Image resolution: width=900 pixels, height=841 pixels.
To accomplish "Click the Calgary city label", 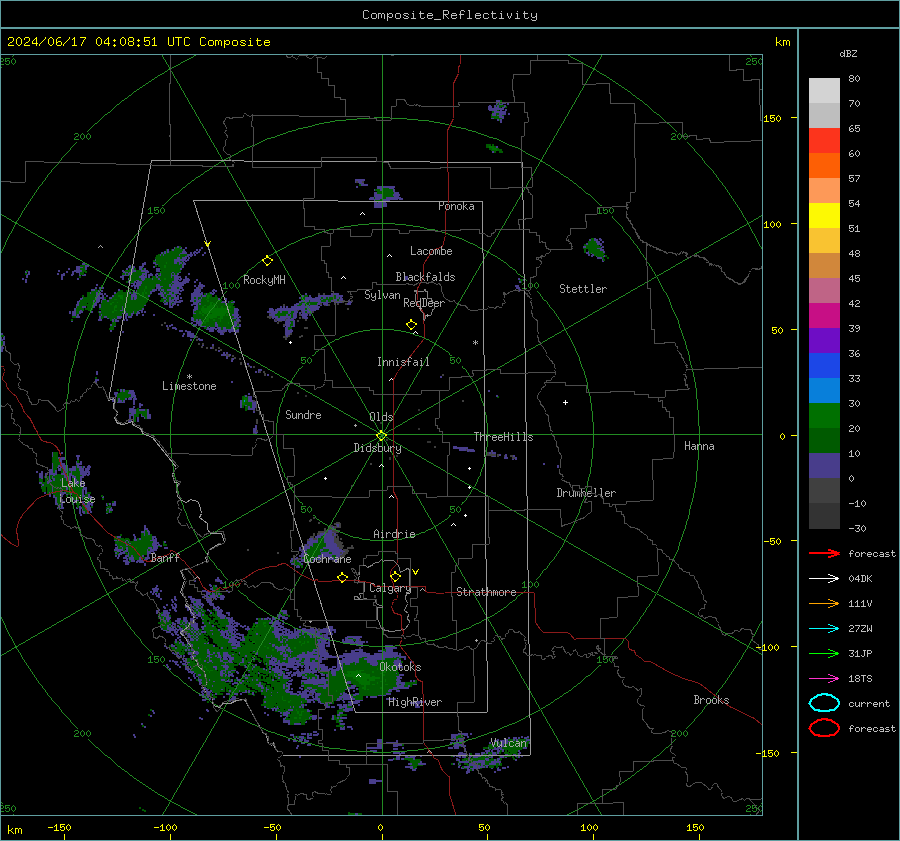I will 390,588.
